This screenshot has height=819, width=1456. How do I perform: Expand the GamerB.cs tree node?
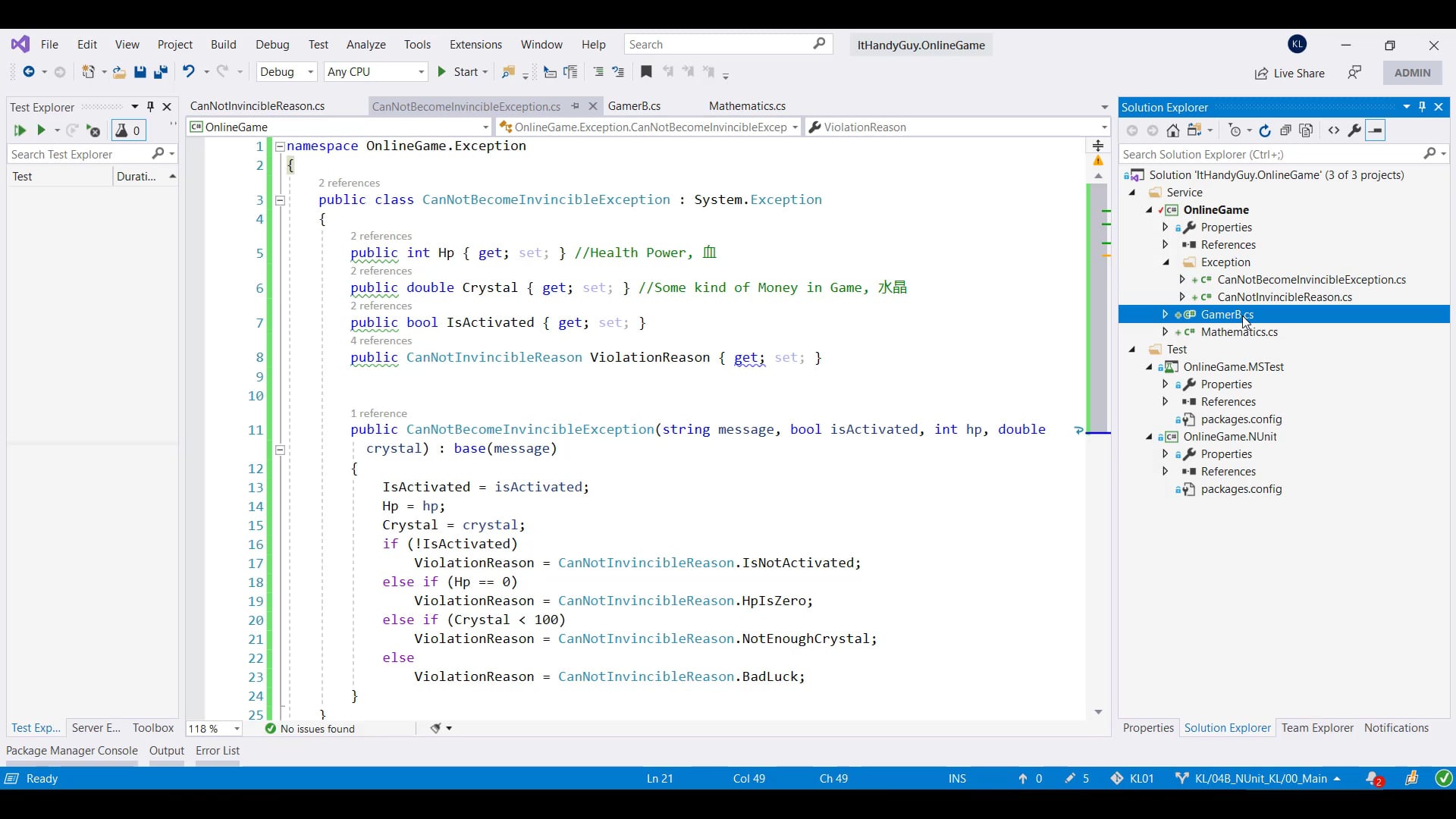tap(1166, 314)
